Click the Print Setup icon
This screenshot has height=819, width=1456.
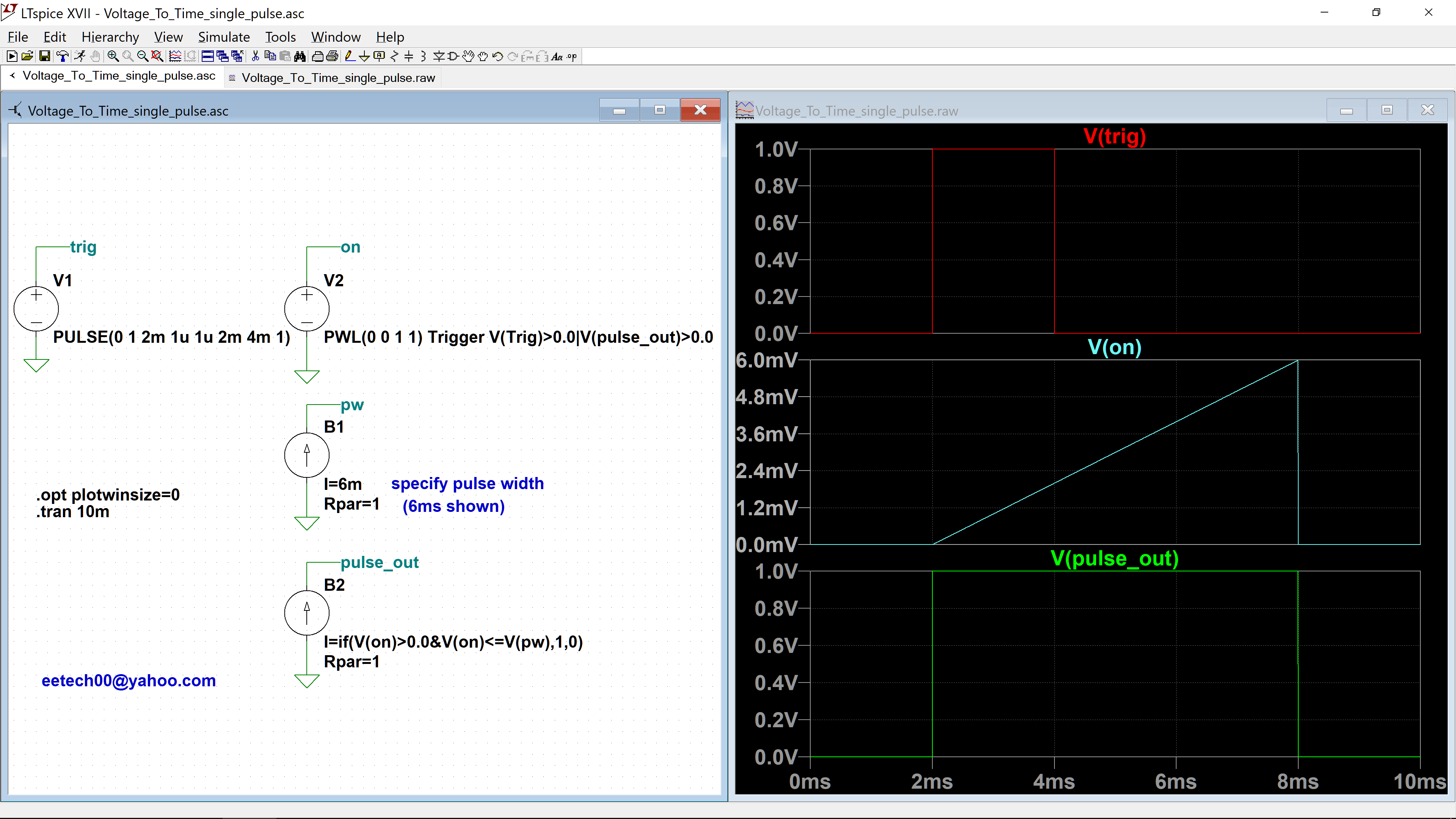[x=318, y=56]
